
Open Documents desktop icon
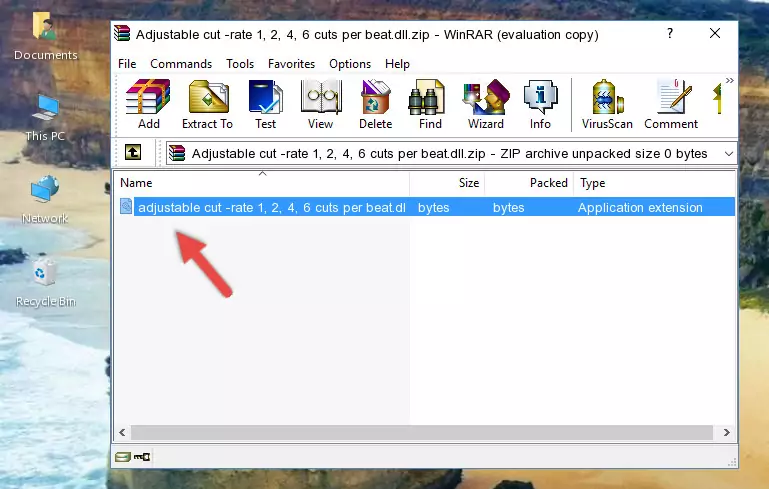45,36
